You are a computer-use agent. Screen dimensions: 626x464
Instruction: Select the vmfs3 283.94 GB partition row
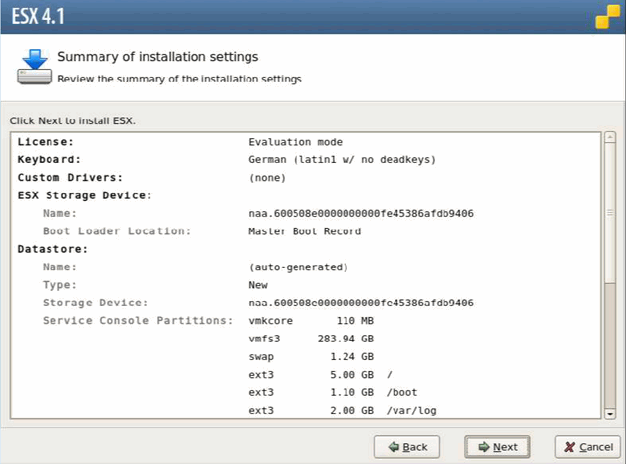[x=310, y=339]
